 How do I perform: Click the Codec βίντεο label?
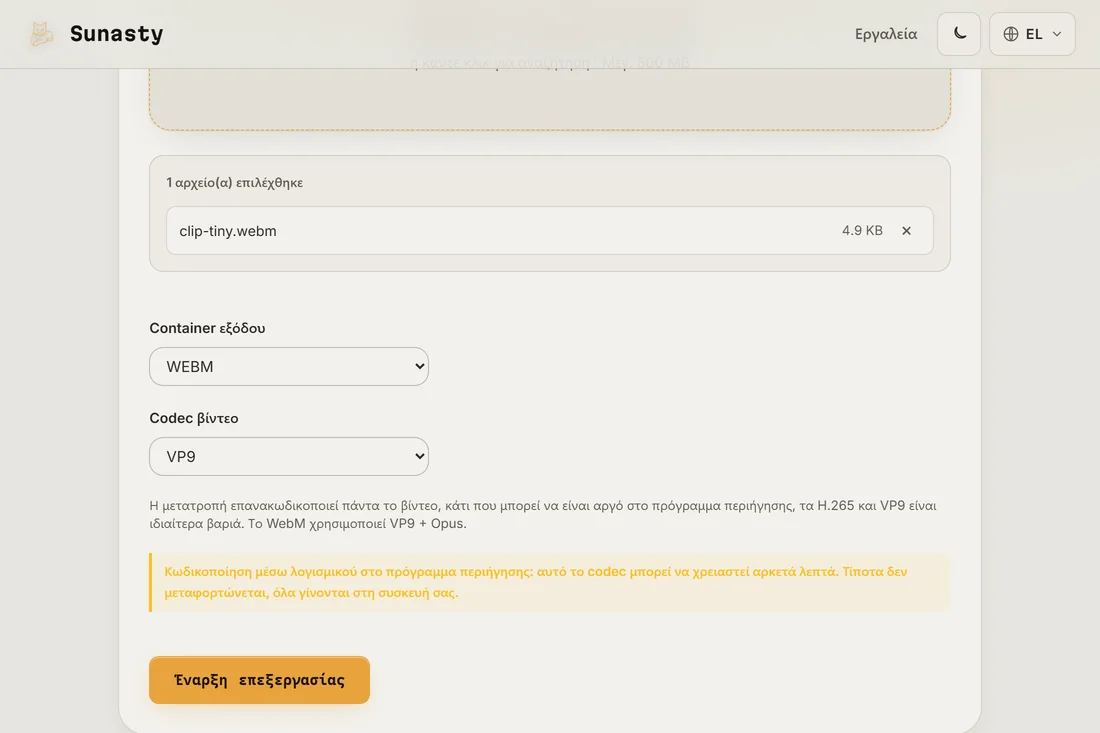[194, 418]
